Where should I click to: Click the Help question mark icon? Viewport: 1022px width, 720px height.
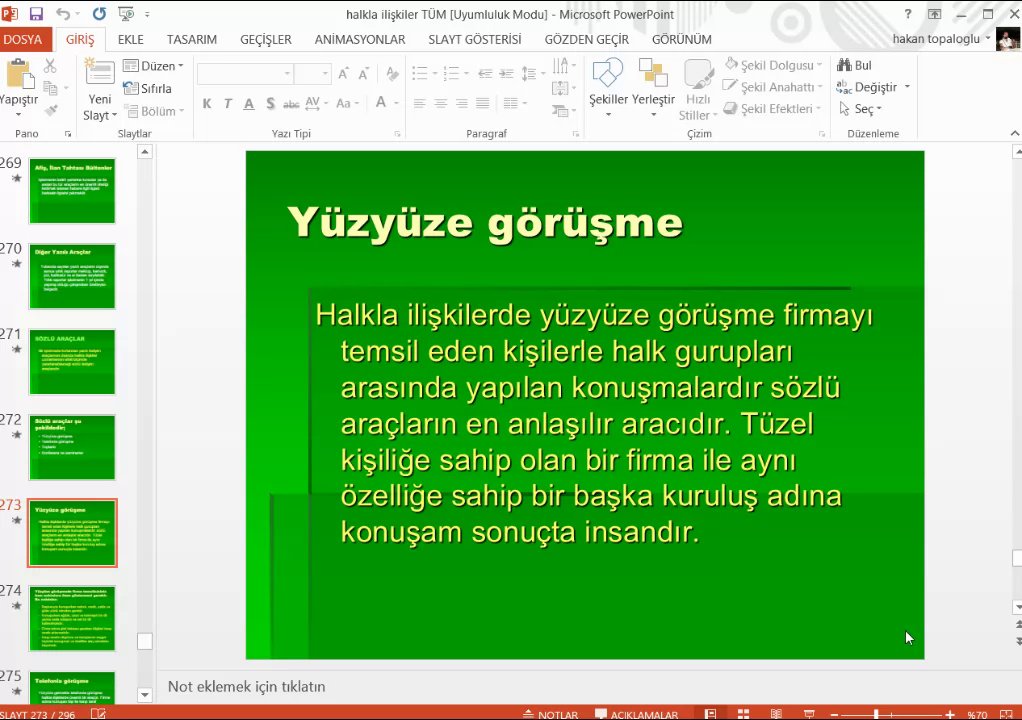tap(907, 14)
